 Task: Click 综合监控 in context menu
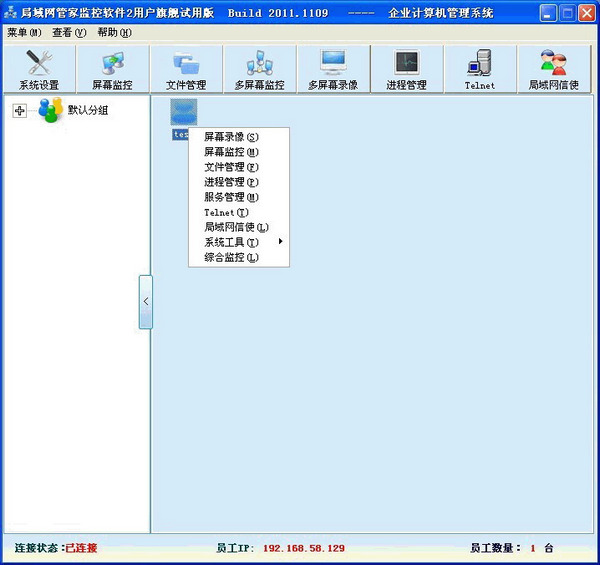pyautogui.click(x=230, y=257)
